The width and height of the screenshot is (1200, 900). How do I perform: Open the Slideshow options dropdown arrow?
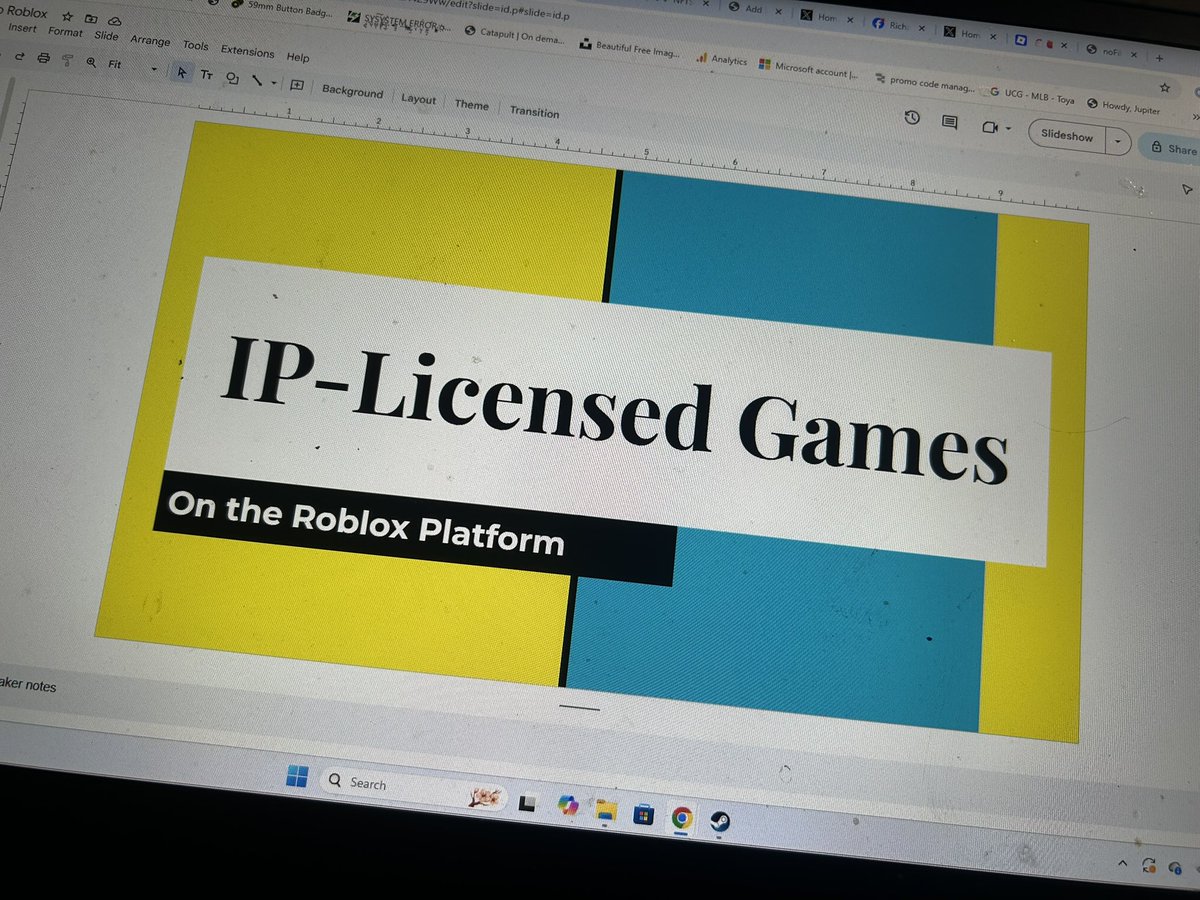1117,141
